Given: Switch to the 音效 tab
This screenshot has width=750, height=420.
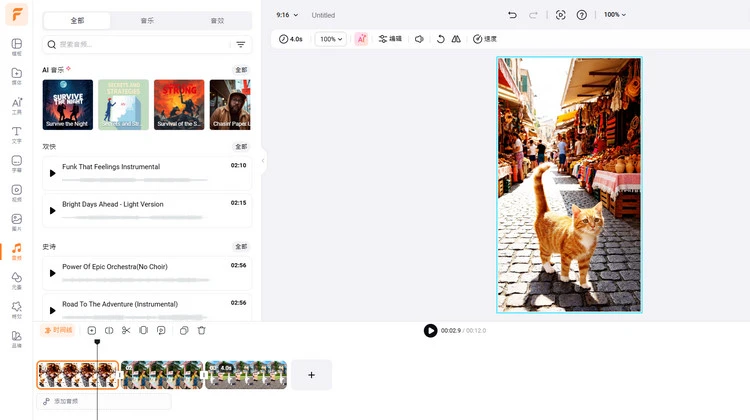Looking at the screenshot, I should click(217, 20).
